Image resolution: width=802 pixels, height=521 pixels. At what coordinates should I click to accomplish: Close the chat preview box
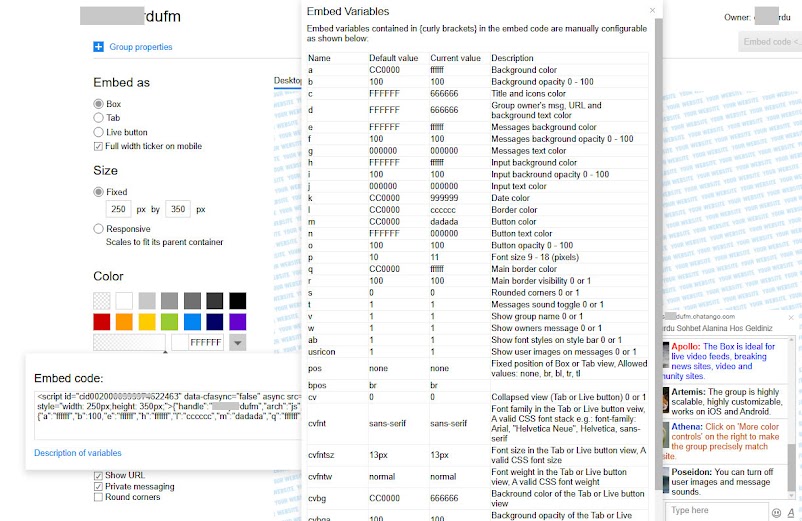pos(791,318)
